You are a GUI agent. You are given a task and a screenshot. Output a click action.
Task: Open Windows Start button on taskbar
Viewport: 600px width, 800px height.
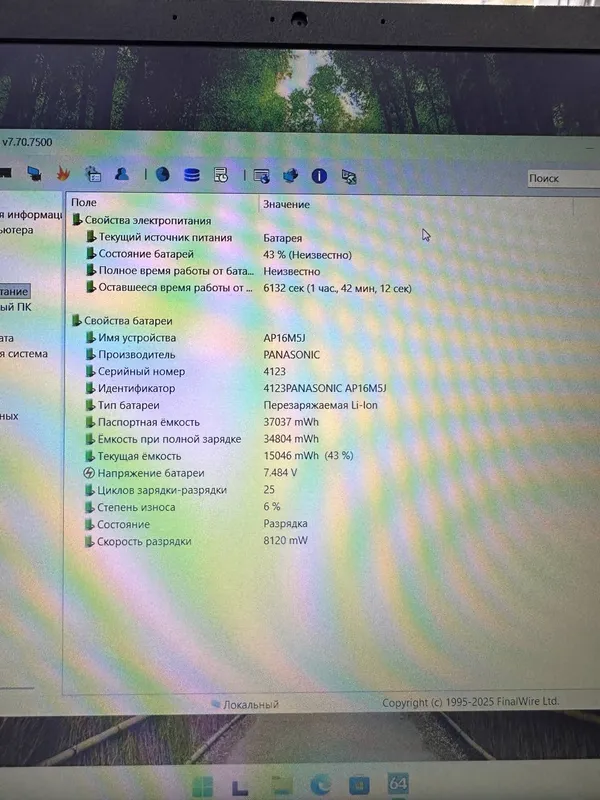click(x=203, y=786)
